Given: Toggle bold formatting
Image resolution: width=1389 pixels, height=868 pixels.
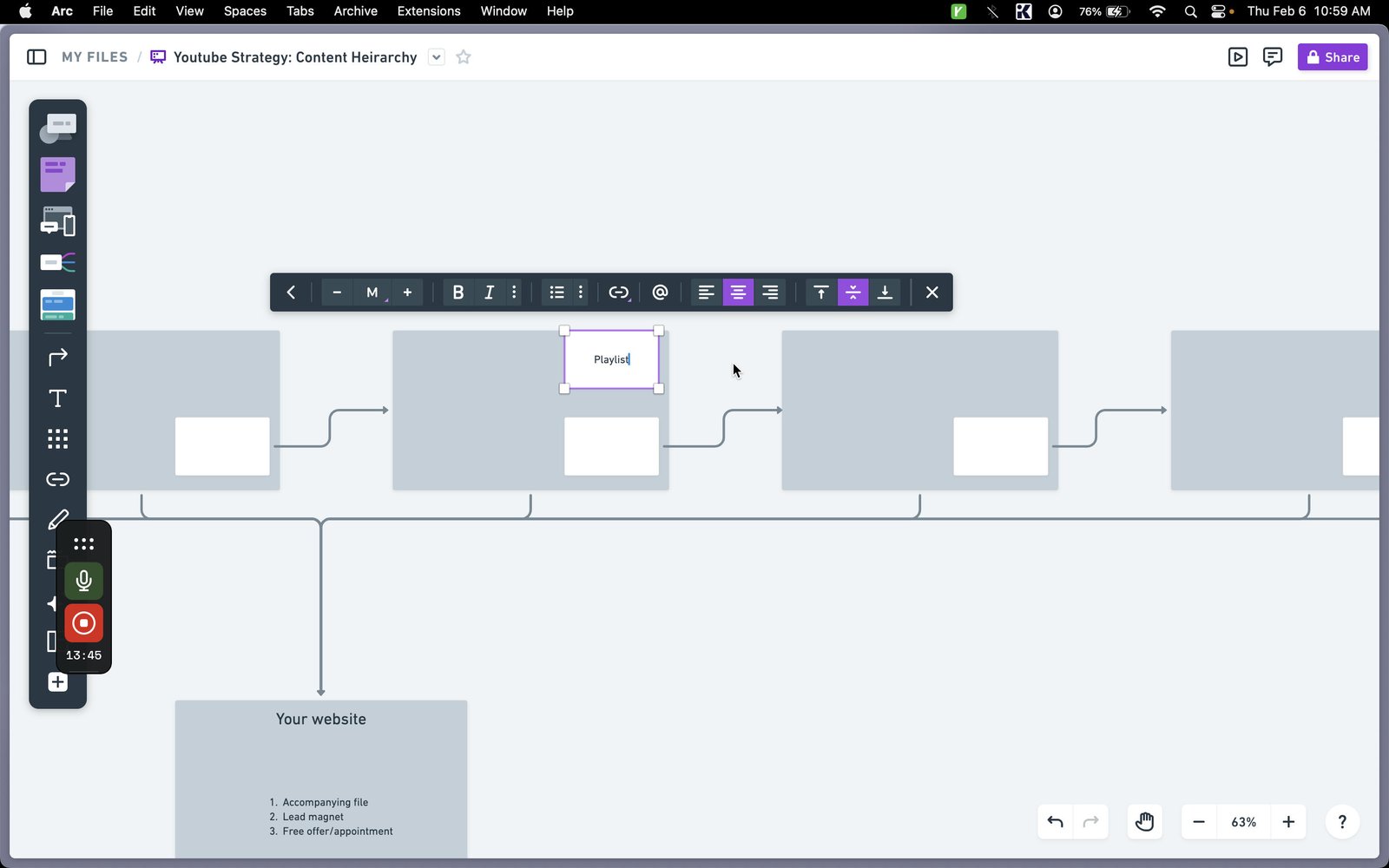Looking at the screenshot, I should [x=458, y=293].
